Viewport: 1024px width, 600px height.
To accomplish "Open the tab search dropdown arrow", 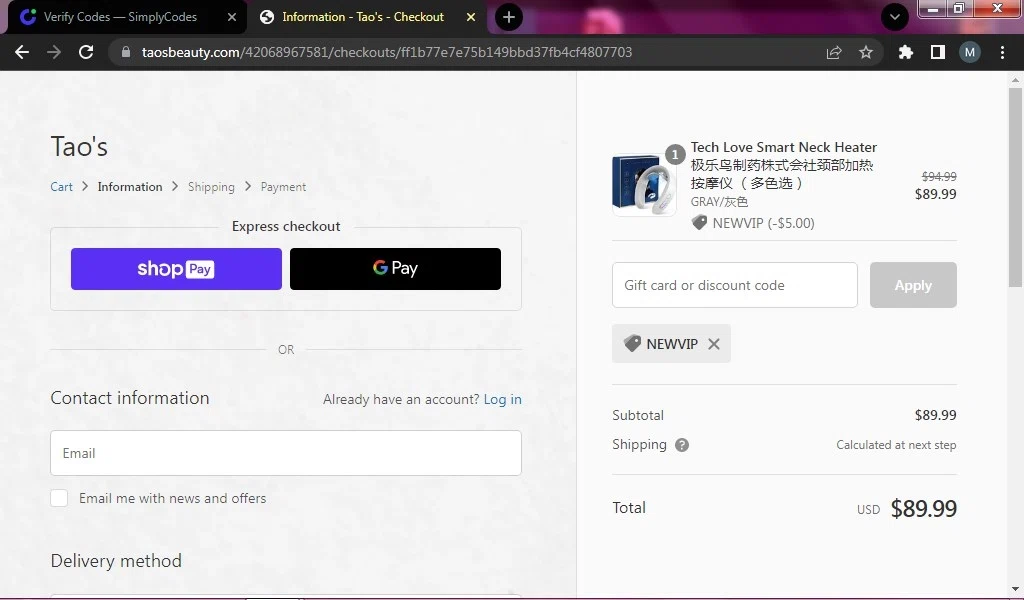I will (x=895, y=17).
